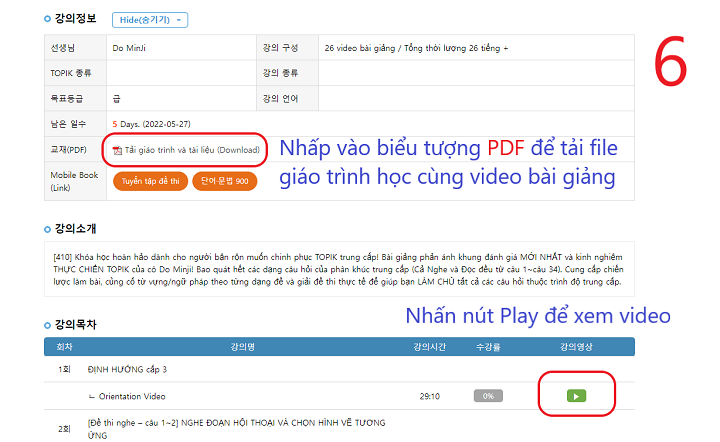The width and height of the screenshot is (720, 442).
Task: Click the PDF icon to download materials
Action: pos(117,150)
